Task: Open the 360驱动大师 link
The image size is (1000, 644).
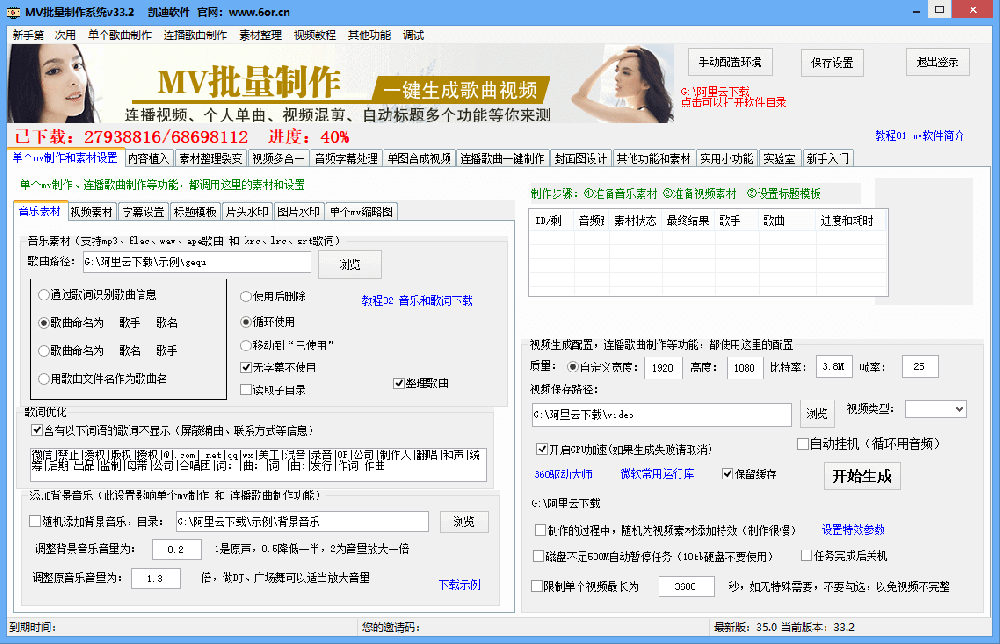Action: (563, 474)
